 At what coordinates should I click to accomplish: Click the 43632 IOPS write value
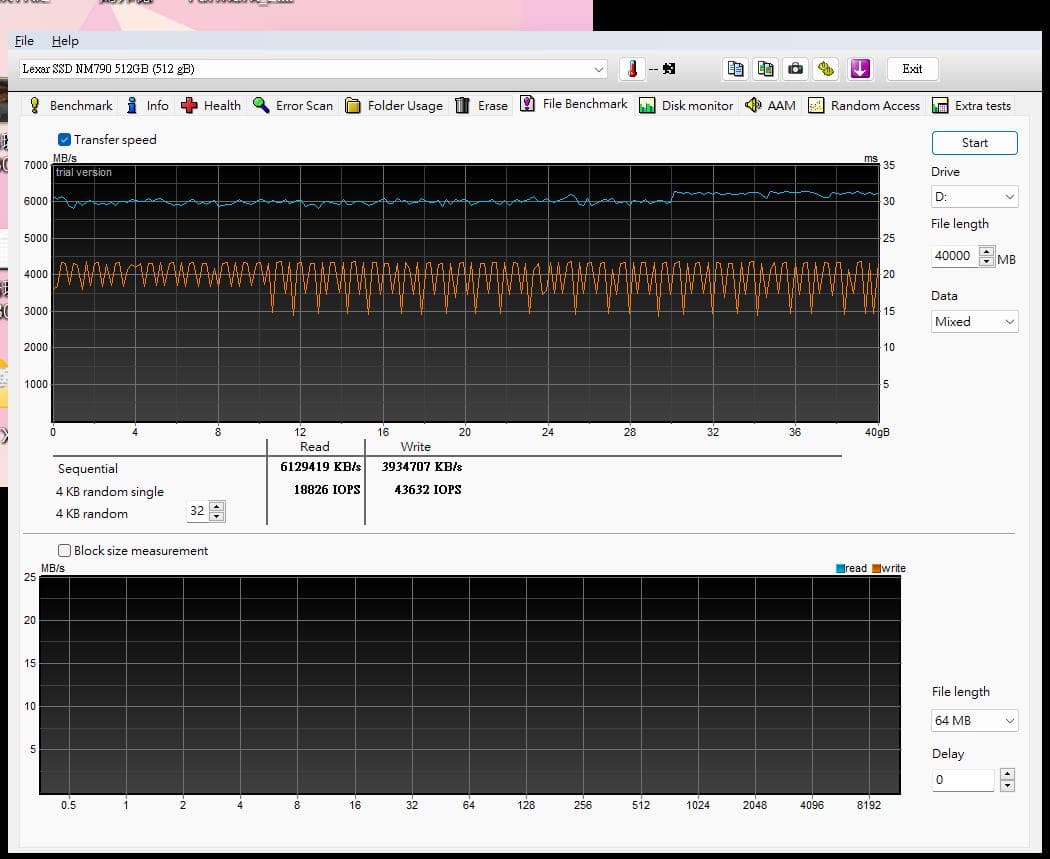point(428,489)
